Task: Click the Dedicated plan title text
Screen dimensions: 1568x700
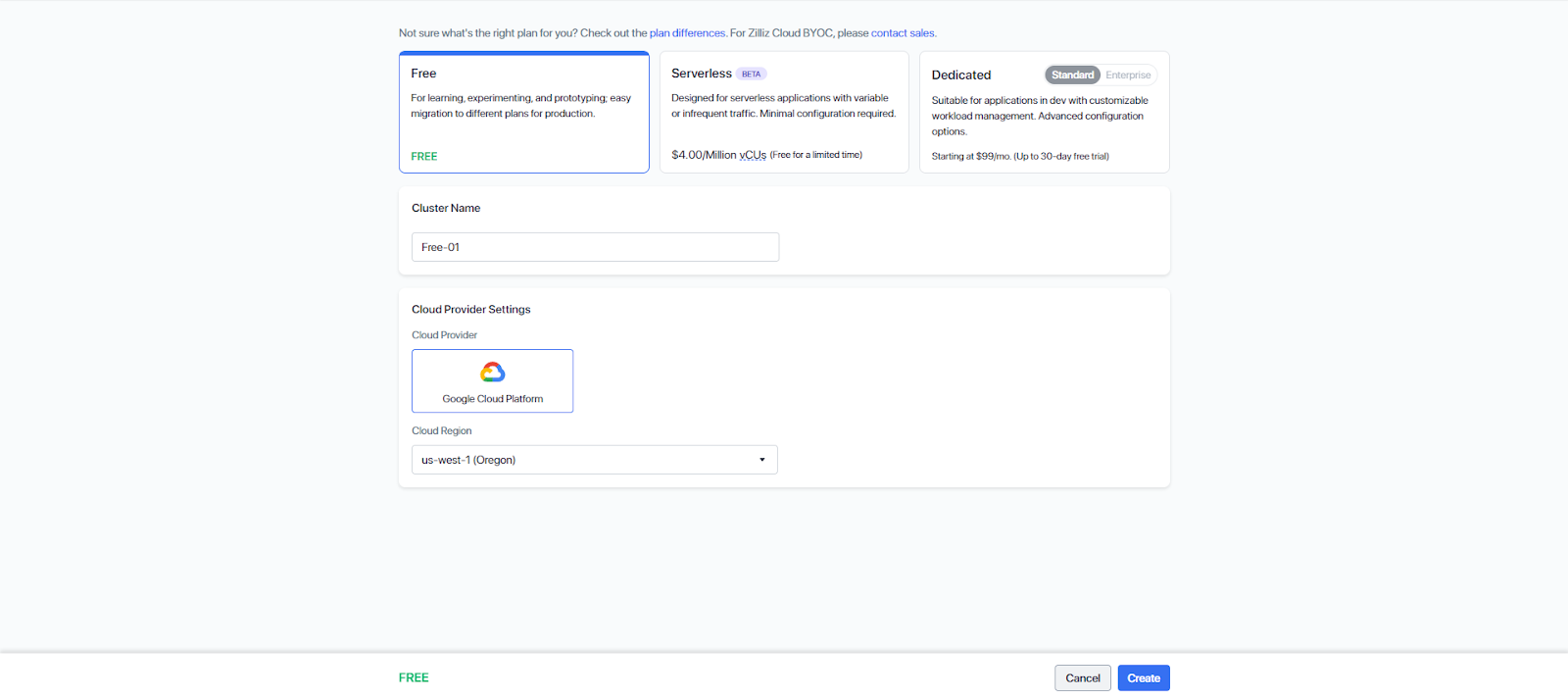Action: coord(960,75)
